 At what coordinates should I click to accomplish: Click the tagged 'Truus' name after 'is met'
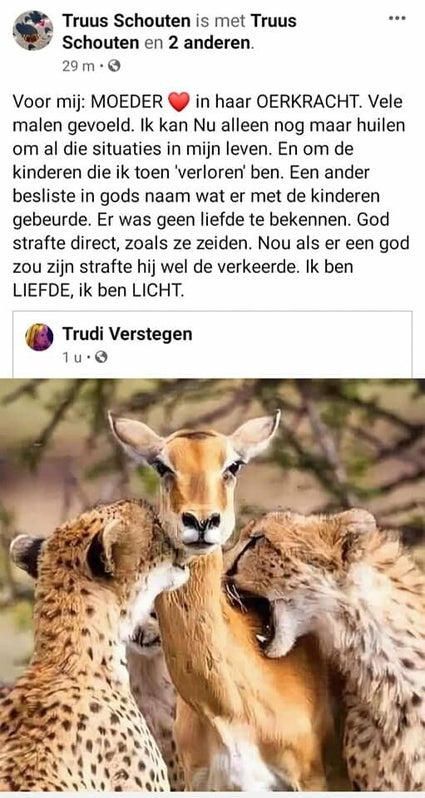273,21
